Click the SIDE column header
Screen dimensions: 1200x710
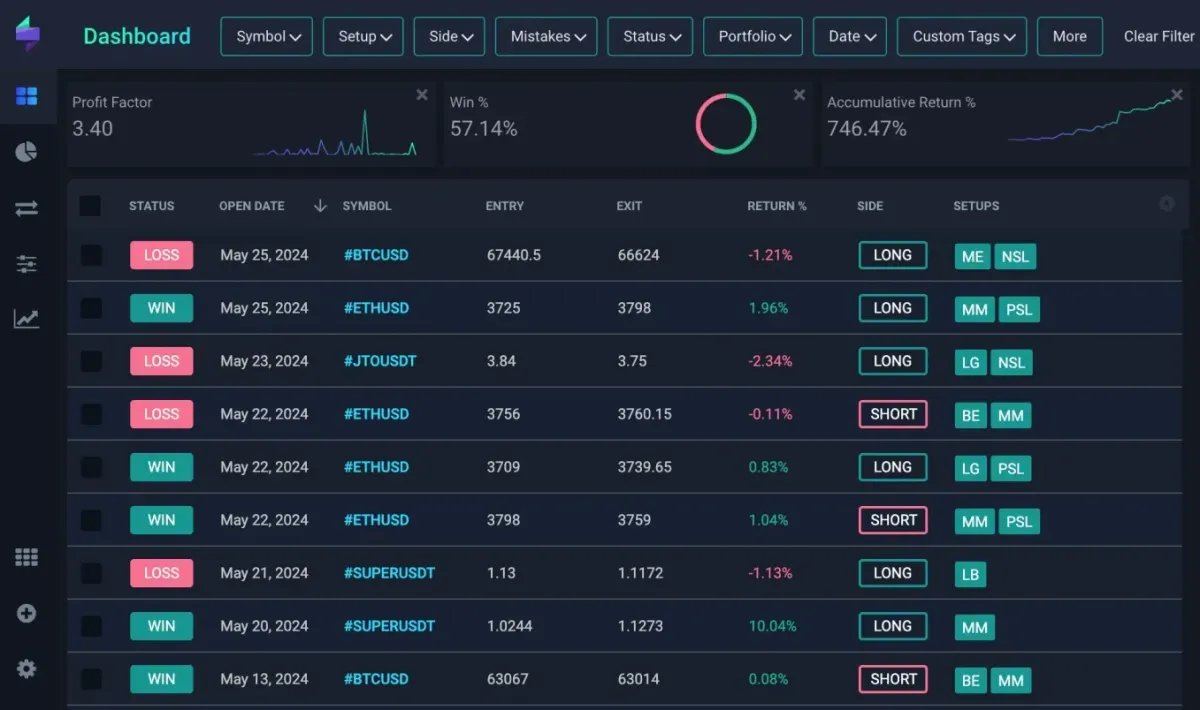pyautogui.click(x=870, y=206)
